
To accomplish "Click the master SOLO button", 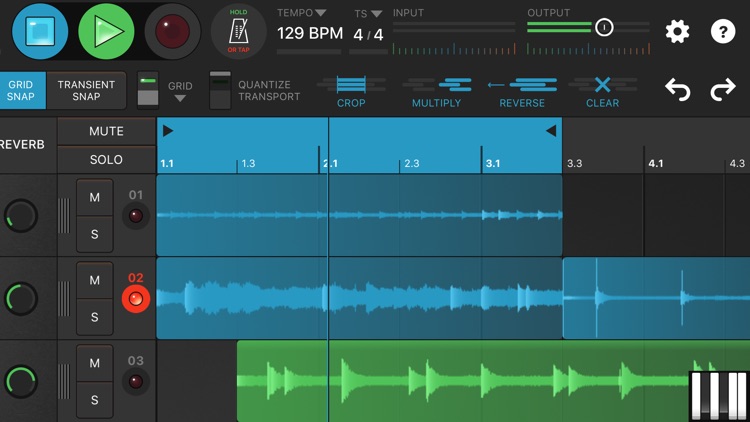I will point(106,160).
